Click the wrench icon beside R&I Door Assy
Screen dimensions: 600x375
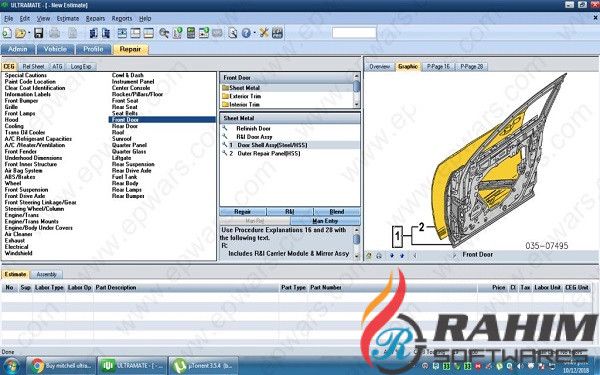click(x=225, y=137)
